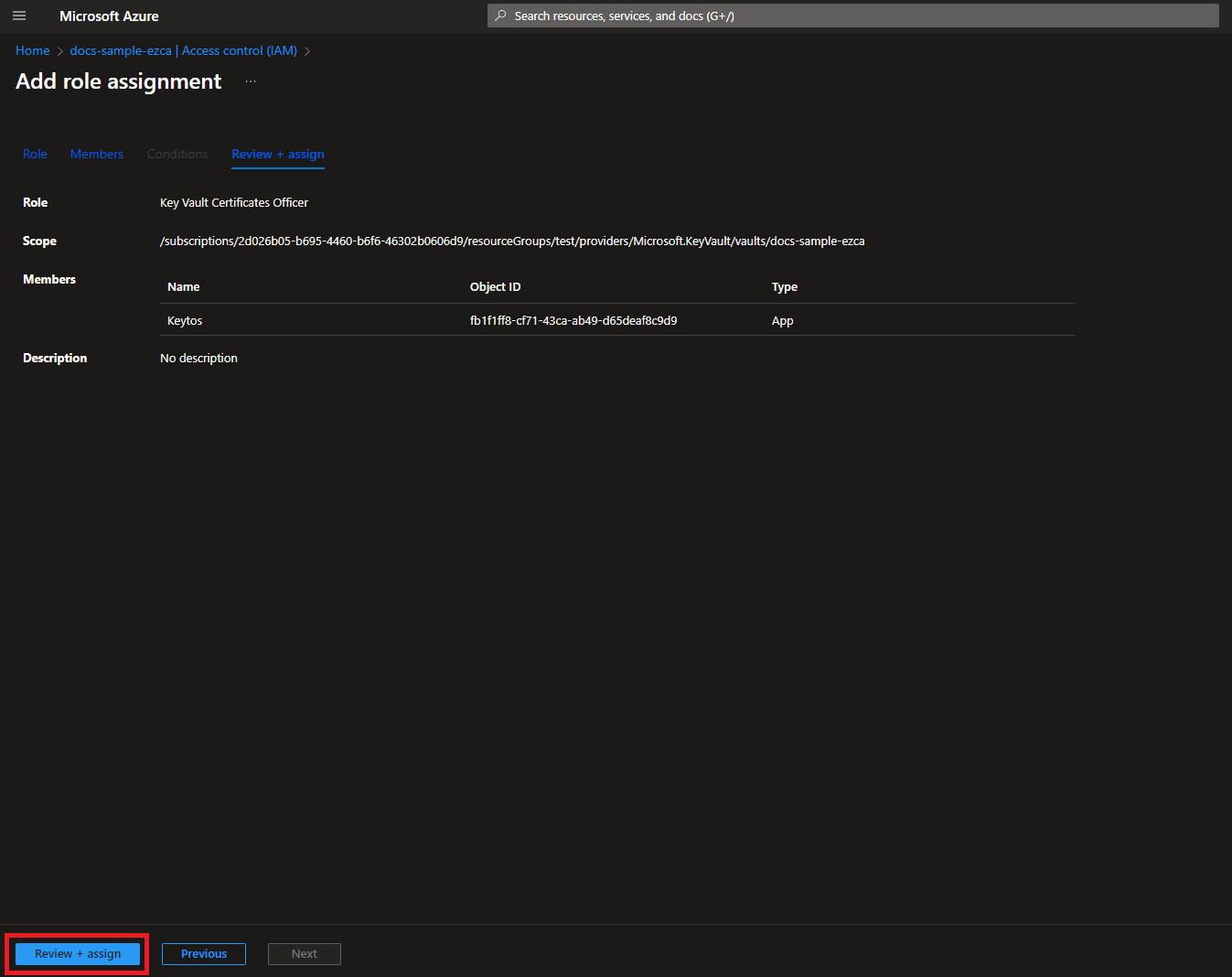Go to Microsoft Azure home logo

pyautogui.click(x=109, y=16)
